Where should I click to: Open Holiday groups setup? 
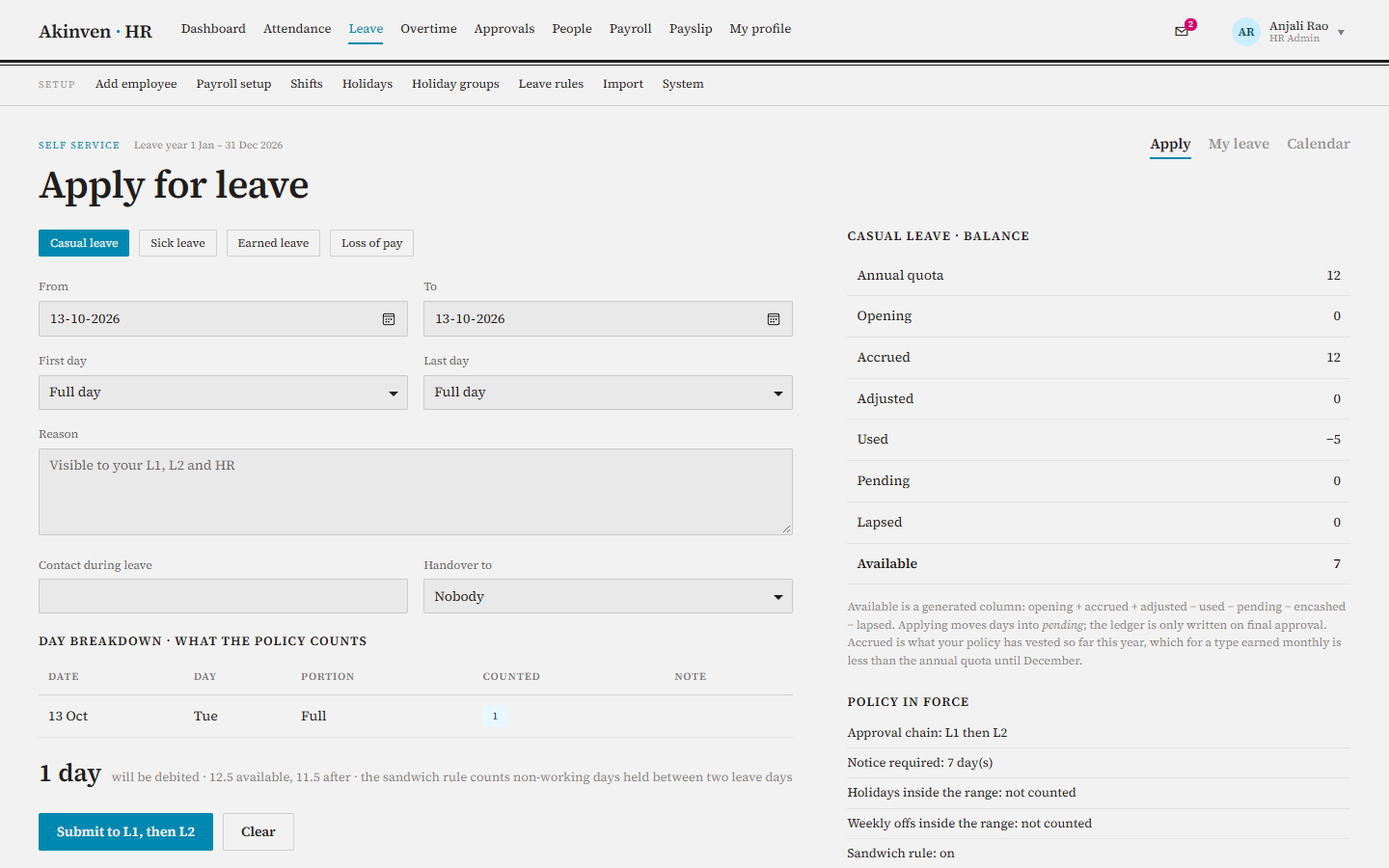[x=455, y=84]
